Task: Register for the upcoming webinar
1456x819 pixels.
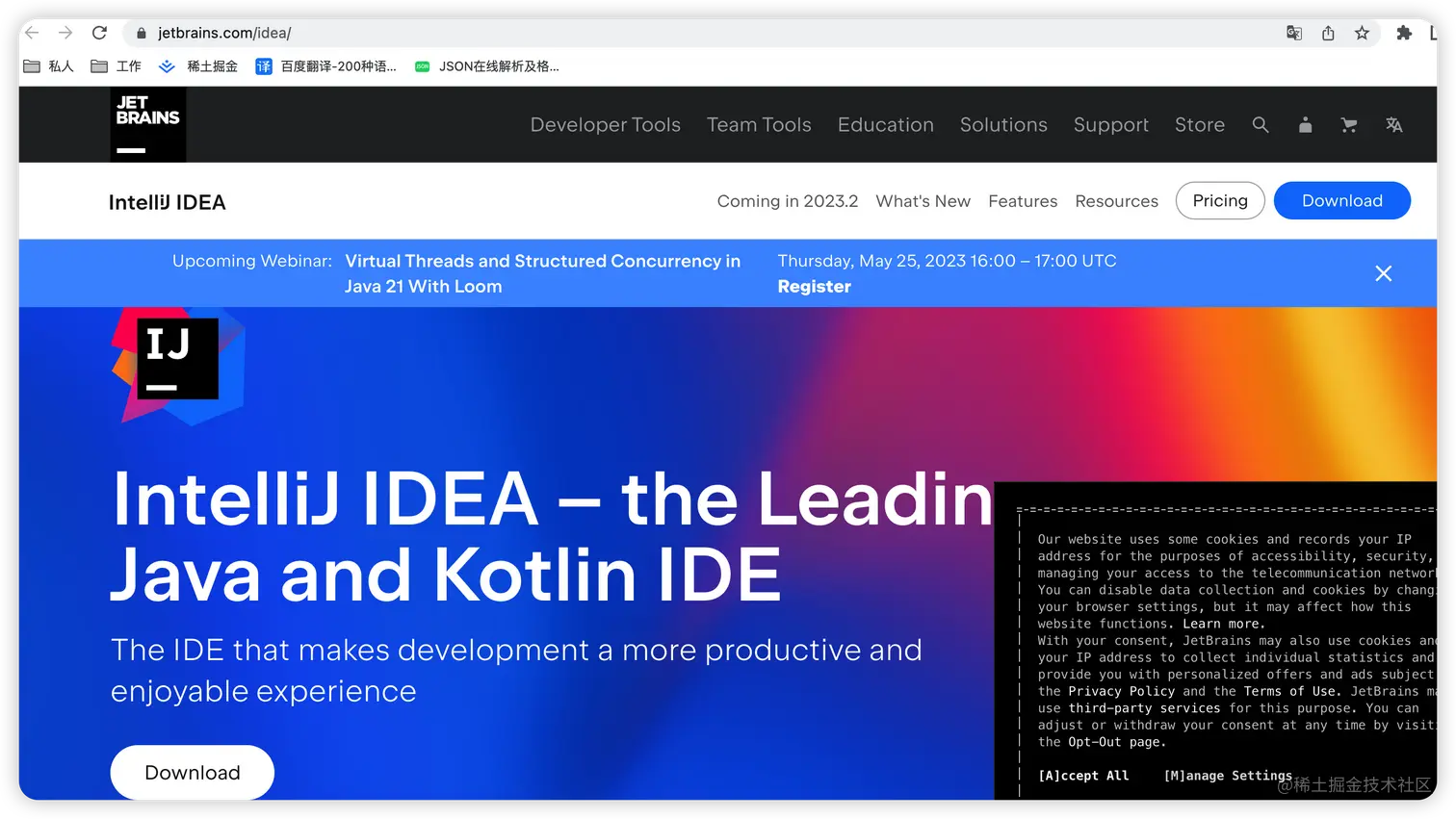Action: (815, 287)
